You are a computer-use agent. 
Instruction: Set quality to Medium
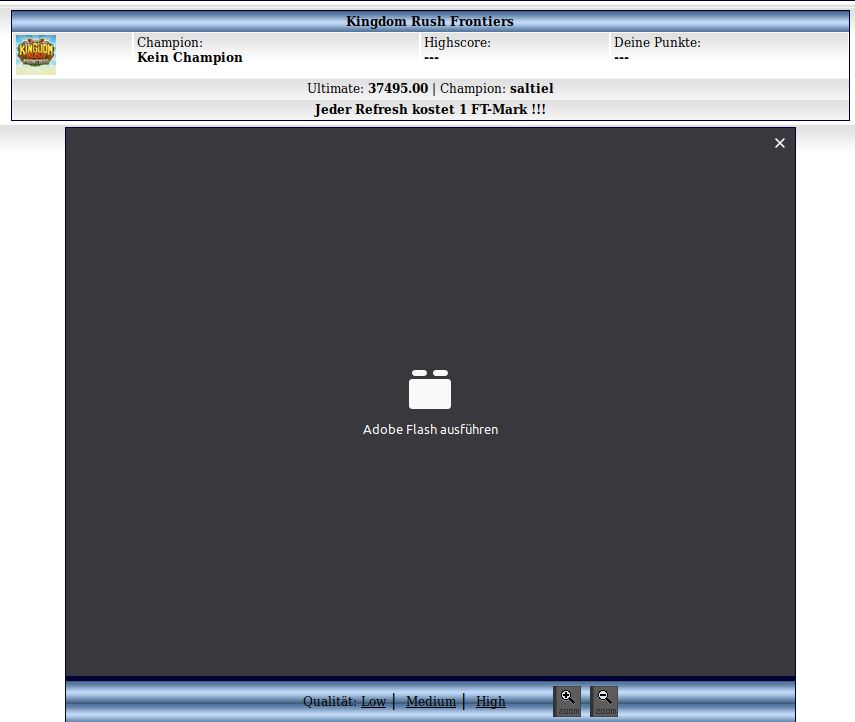click(430, 702)
